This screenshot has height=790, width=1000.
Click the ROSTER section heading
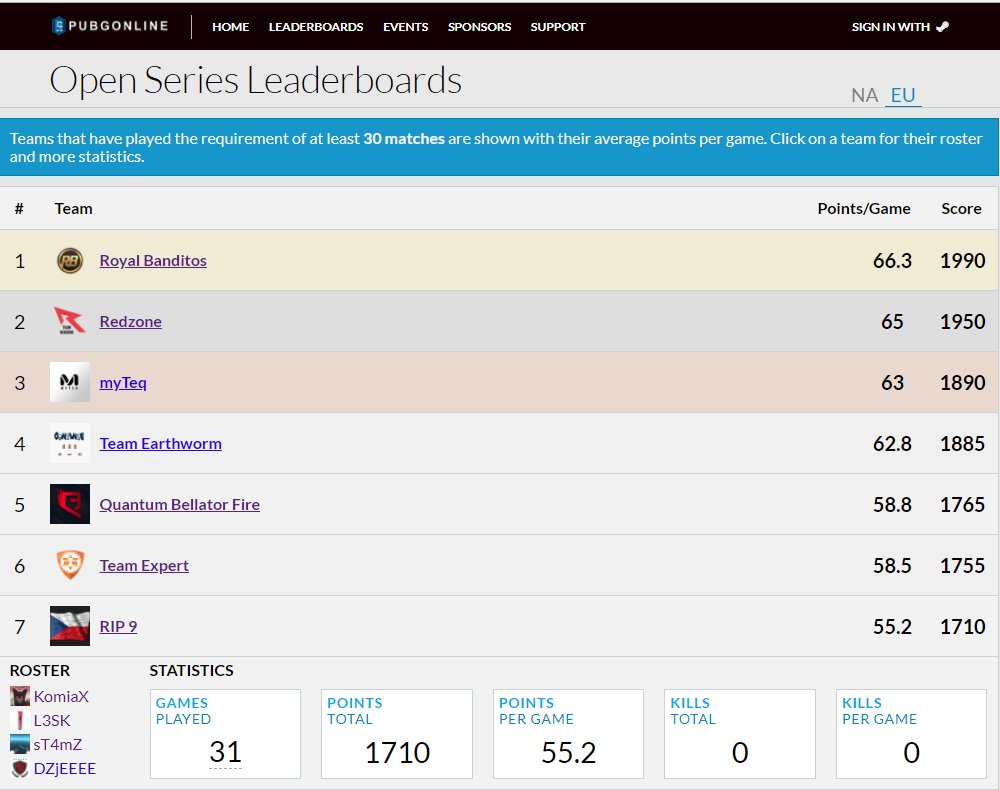click(40, 671)
